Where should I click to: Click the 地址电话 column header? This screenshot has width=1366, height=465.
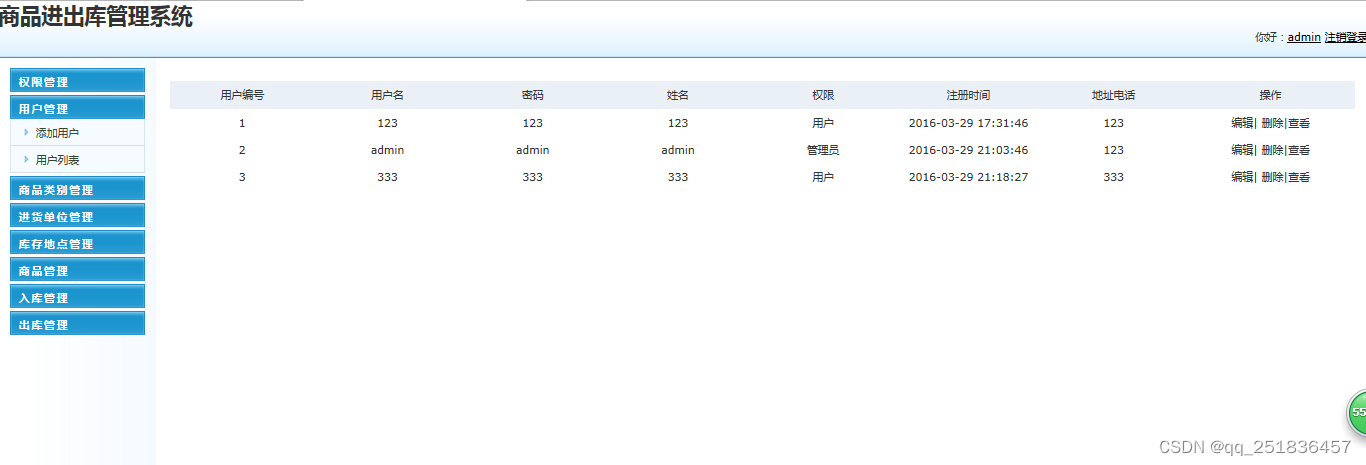1113,95
